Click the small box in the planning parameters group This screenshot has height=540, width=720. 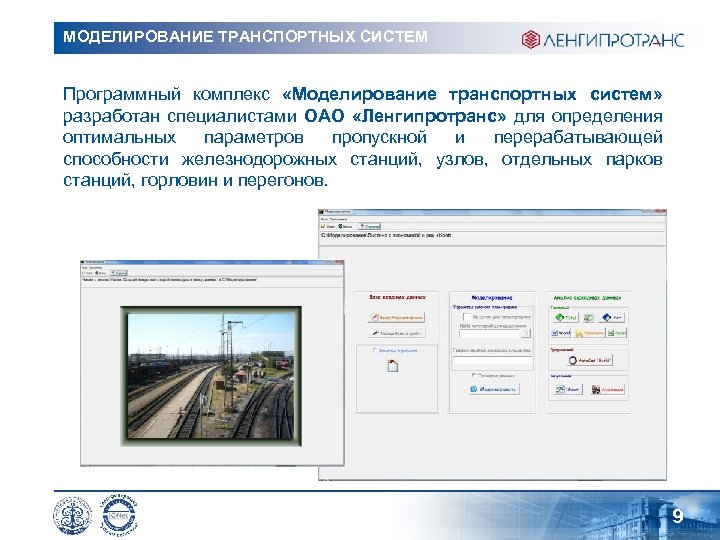coord(466,317)
